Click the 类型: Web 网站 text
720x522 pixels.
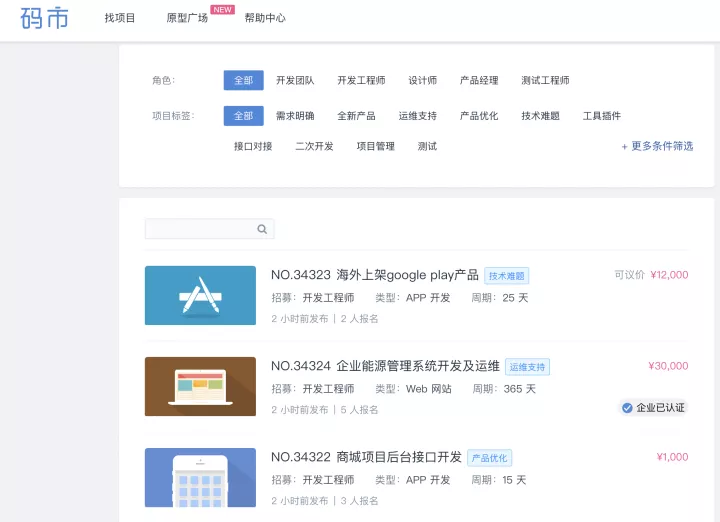coord(414,389)
